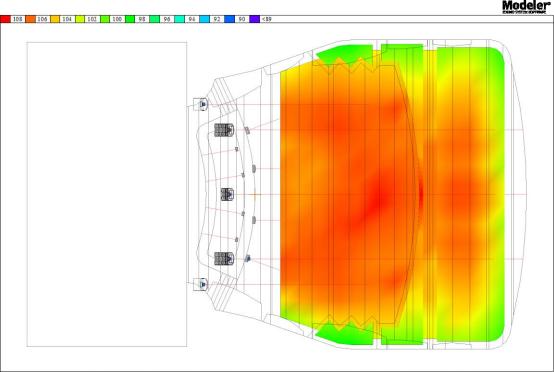Click the Modeler logo at top right
This screenshot has width=554, height=372.
click(526, 7)
